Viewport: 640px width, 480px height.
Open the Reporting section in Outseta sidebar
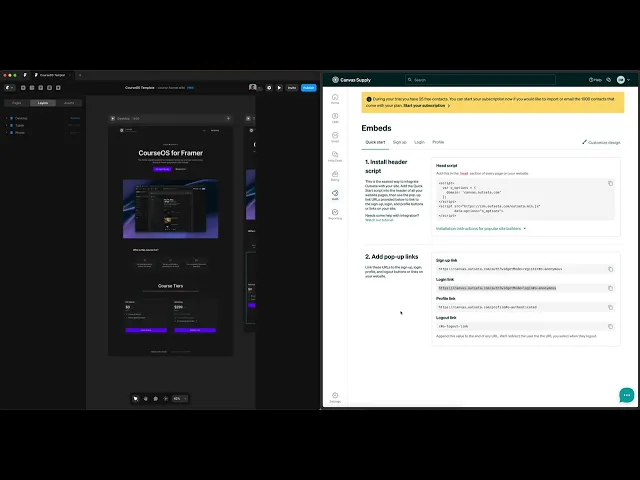point(335,214)
